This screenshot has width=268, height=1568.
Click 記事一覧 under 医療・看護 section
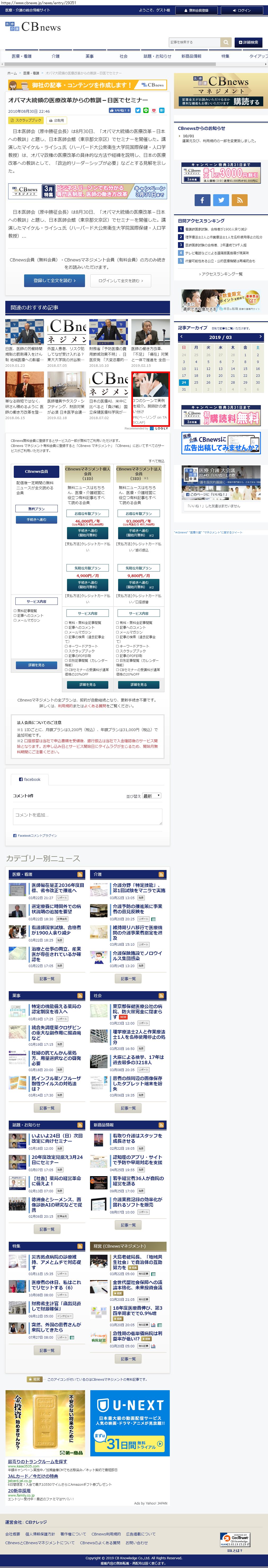tap(47, 978)
